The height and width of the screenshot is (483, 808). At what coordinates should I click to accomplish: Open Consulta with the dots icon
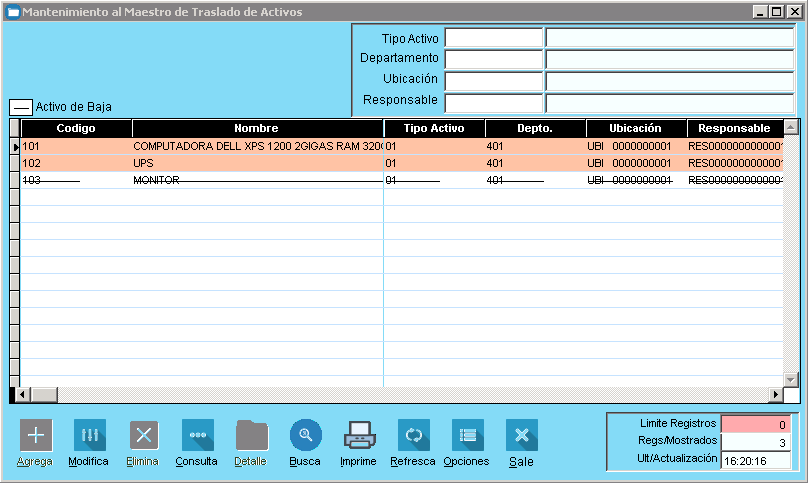(x=197, y=435)
